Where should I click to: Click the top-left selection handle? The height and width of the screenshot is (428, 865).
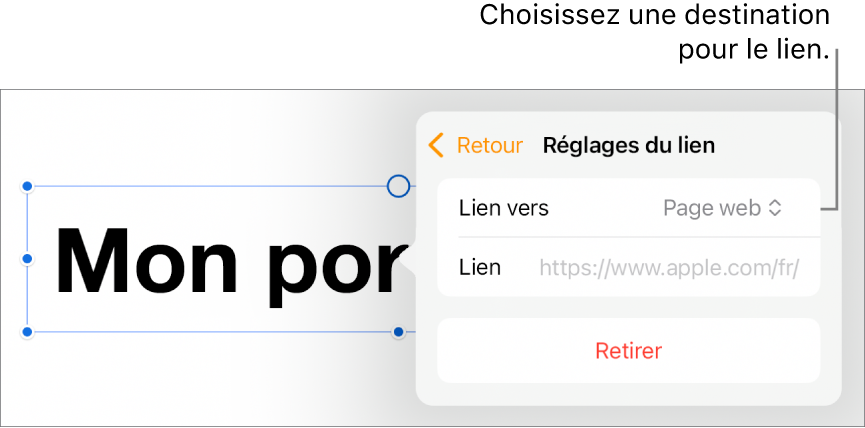click(28, 187)
